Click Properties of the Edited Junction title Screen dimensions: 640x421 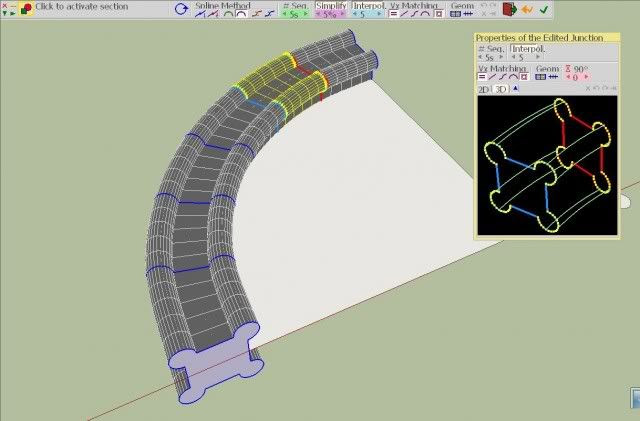coord(539,38)
